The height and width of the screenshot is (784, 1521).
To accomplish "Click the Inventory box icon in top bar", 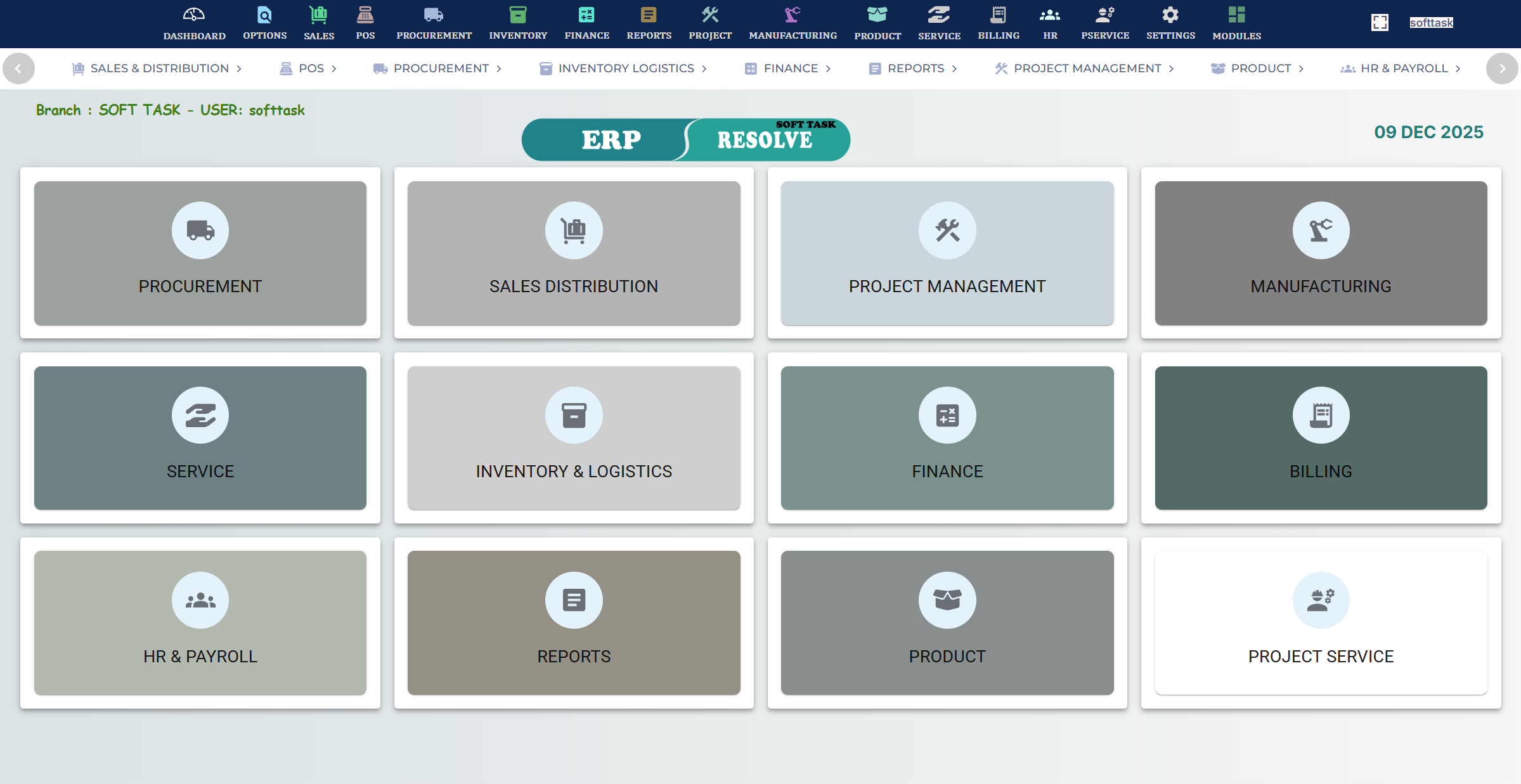I will coord(518,15).
